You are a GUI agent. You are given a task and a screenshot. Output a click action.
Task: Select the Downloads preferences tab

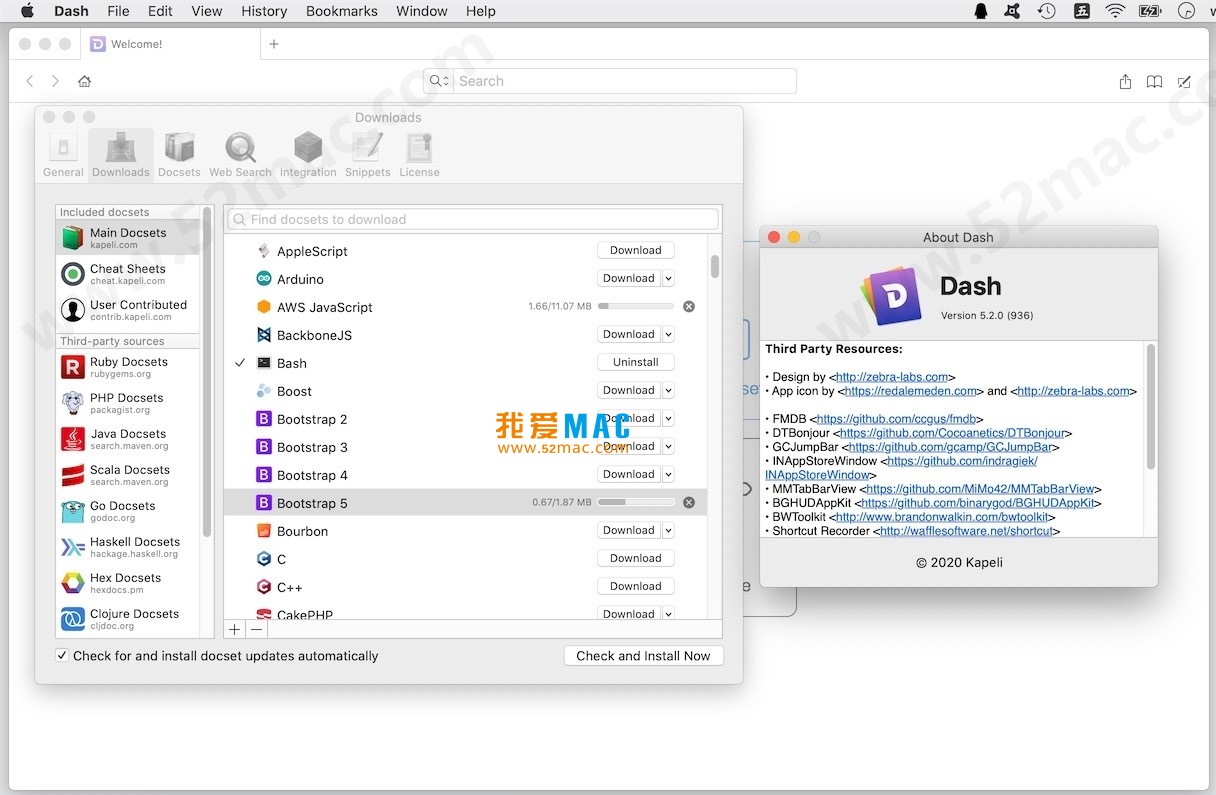pyautogui.click(x=121, y=155)
